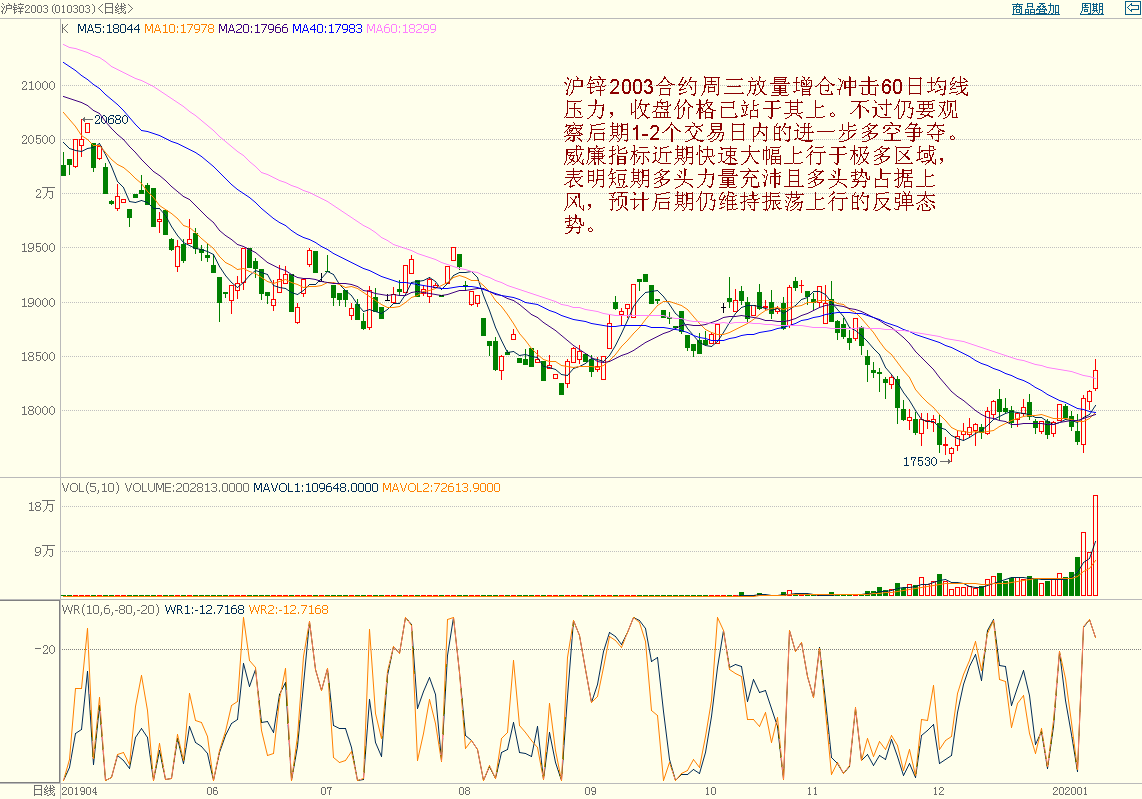Select the red annotation text block
The image size is (1142, 799).
pos(765,156)
